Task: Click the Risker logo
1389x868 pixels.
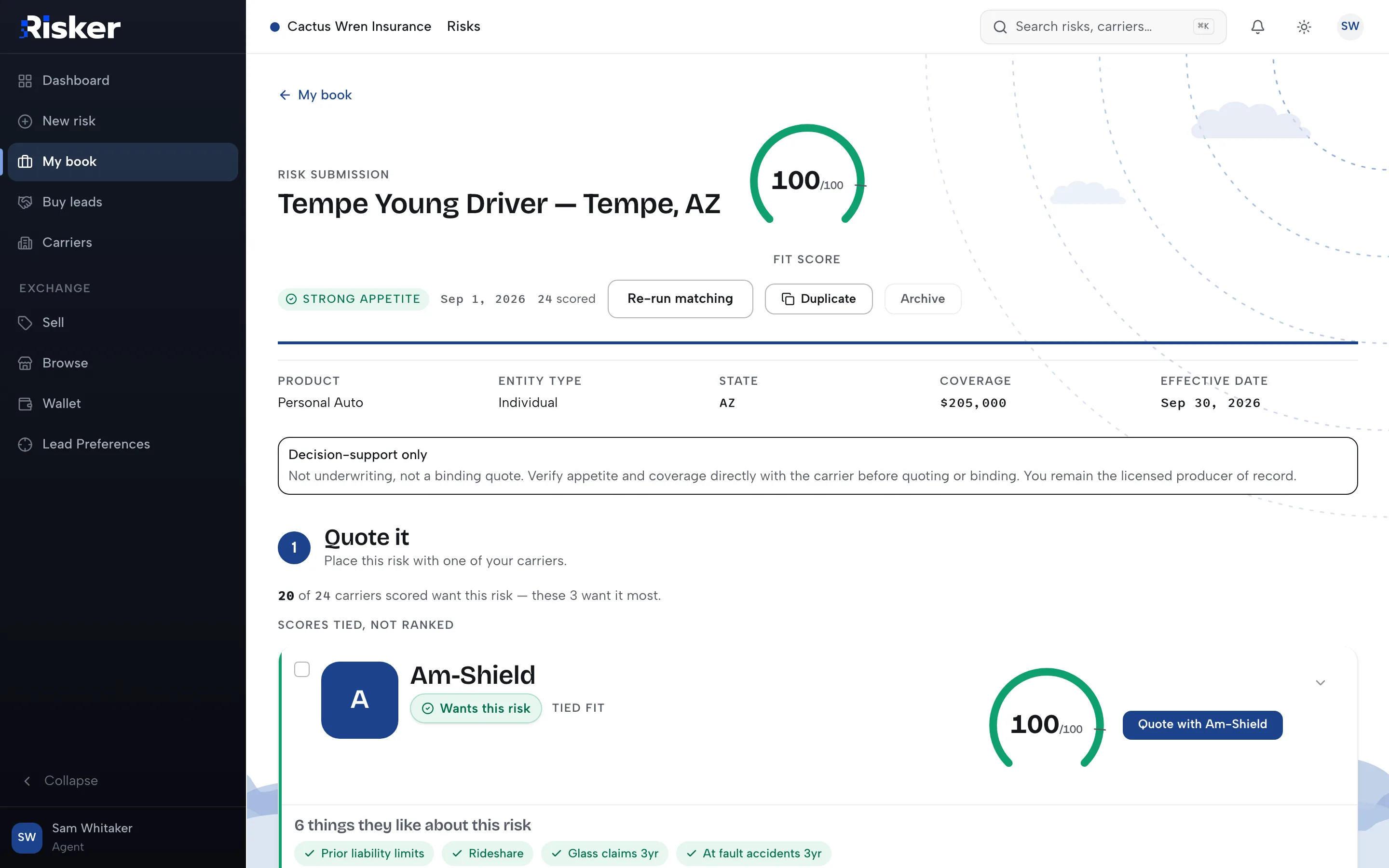Action: (70, 27)
